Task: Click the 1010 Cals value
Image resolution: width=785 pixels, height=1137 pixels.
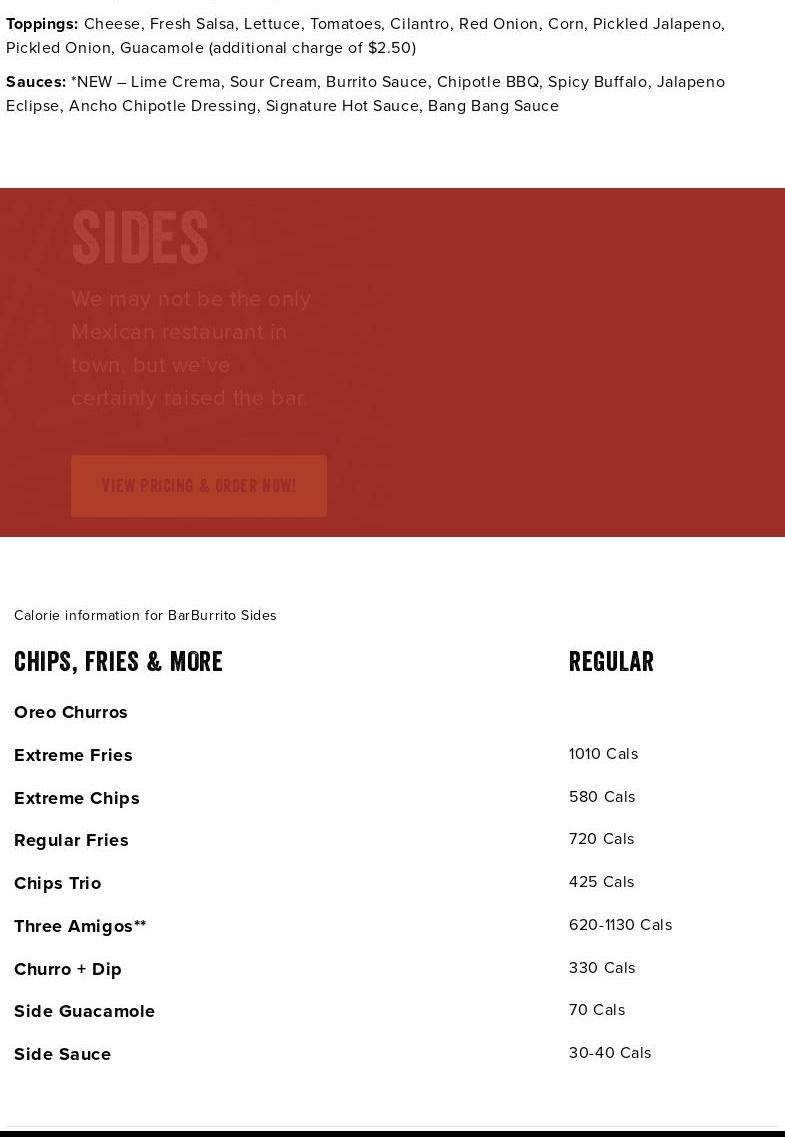Action: [x=603, y=754]
